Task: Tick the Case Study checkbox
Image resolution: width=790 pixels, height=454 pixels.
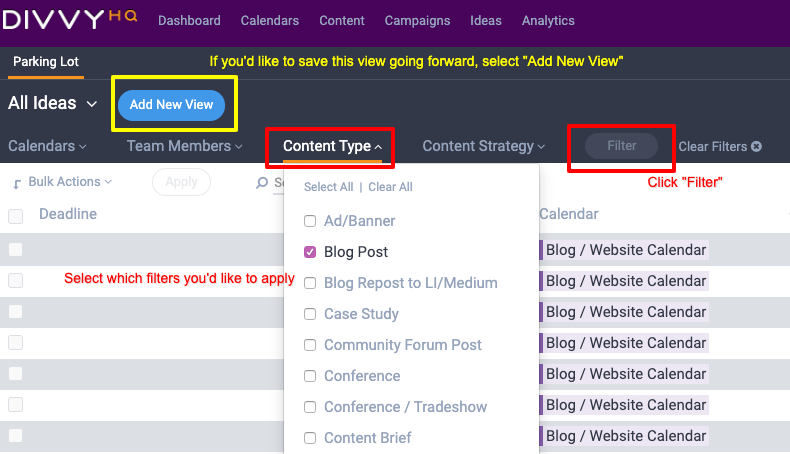Action: 310,314
